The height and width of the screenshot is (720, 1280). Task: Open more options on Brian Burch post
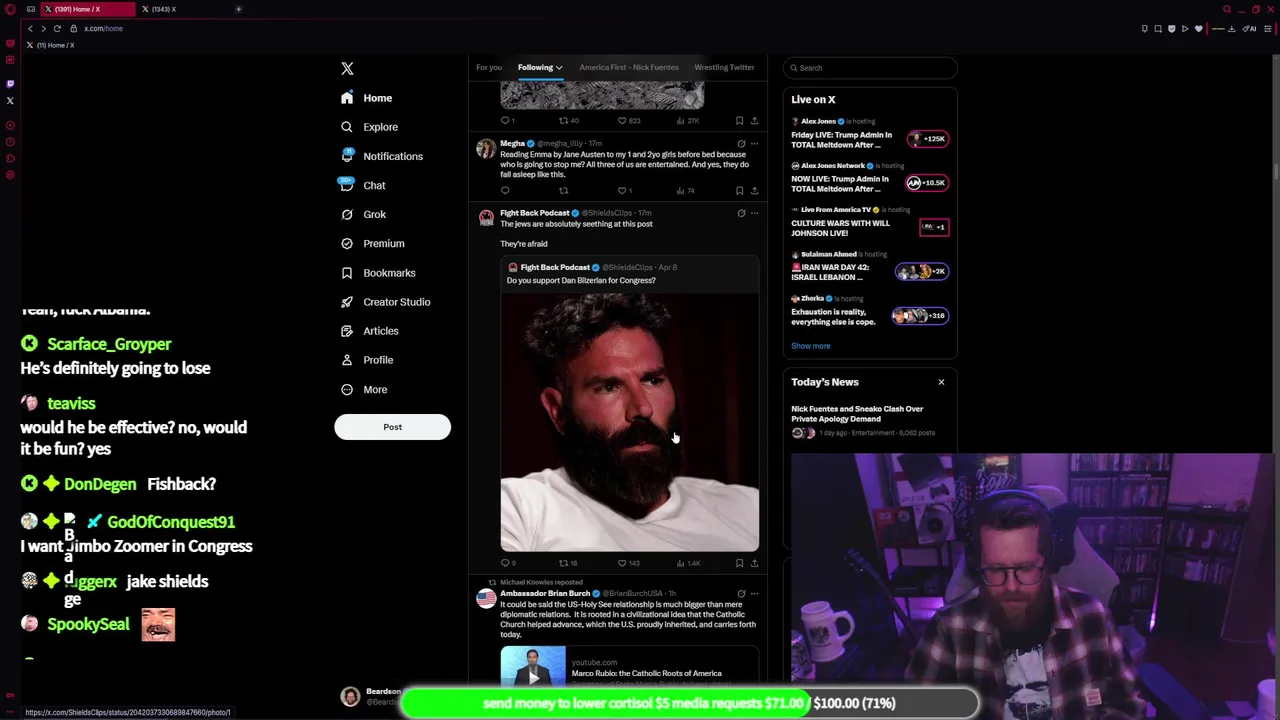coord(754,593)
